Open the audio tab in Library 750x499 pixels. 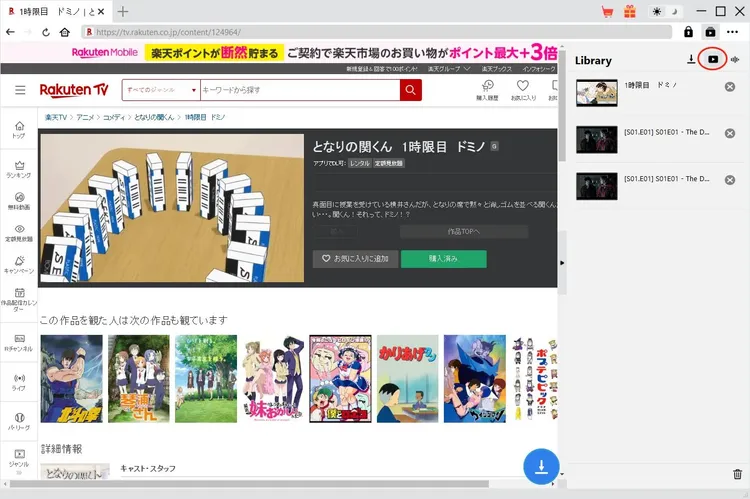point(735,60)
